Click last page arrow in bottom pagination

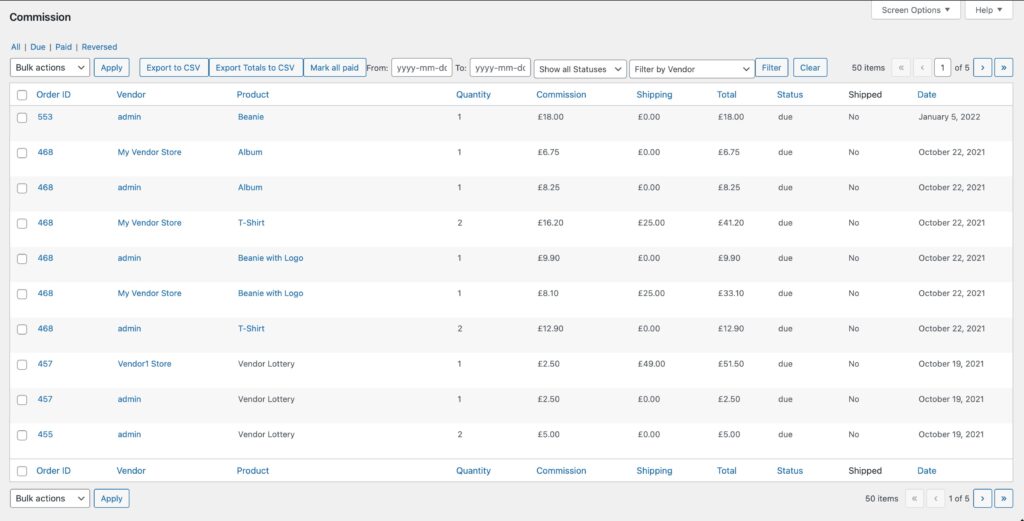[x=1003, y=498]
